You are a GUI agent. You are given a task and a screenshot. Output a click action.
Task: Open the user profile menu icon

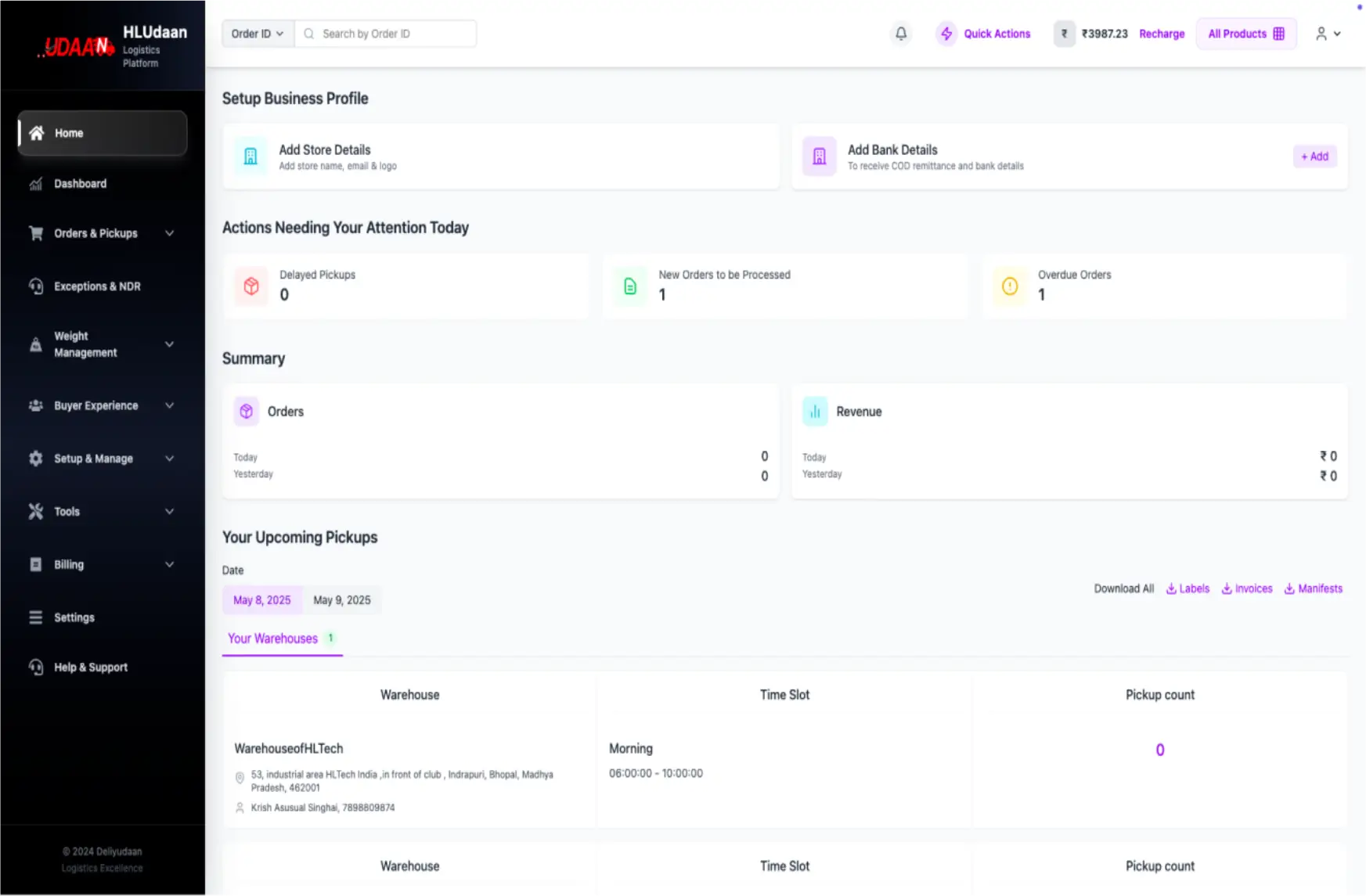click(1321, 34)
